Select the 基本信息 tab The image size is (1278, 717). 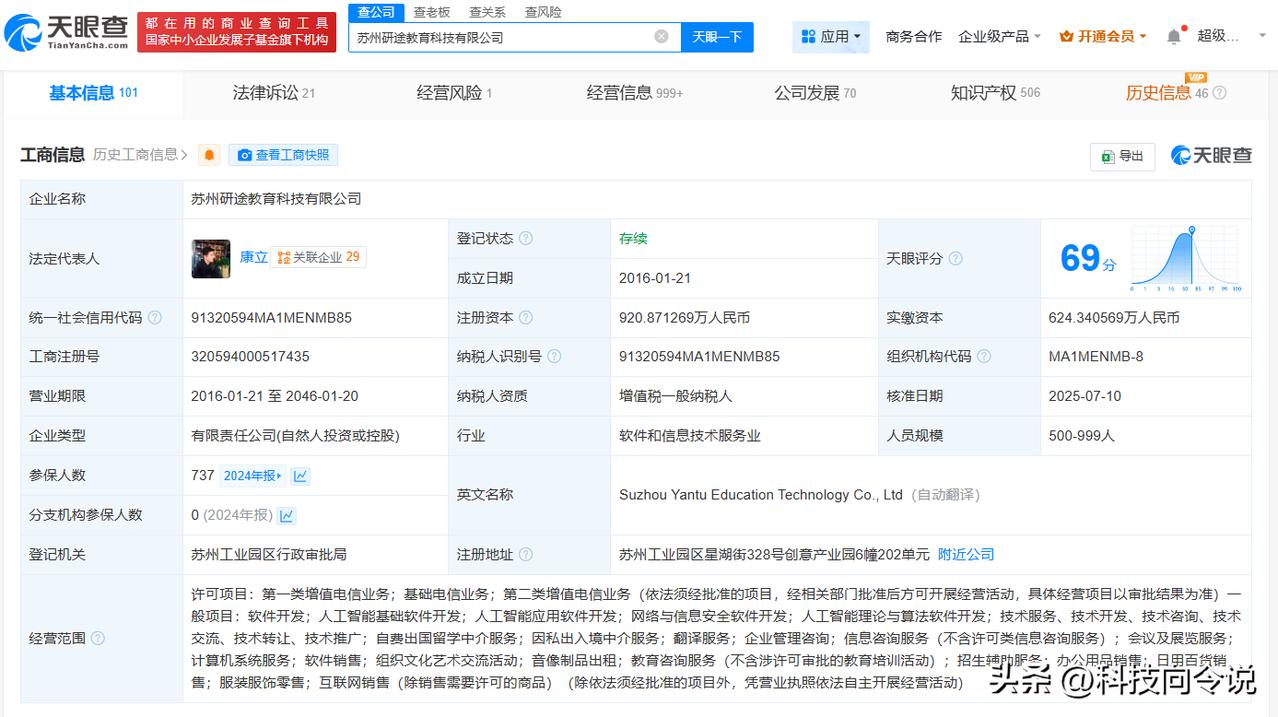pyautogui.click(x=93, y=93)
